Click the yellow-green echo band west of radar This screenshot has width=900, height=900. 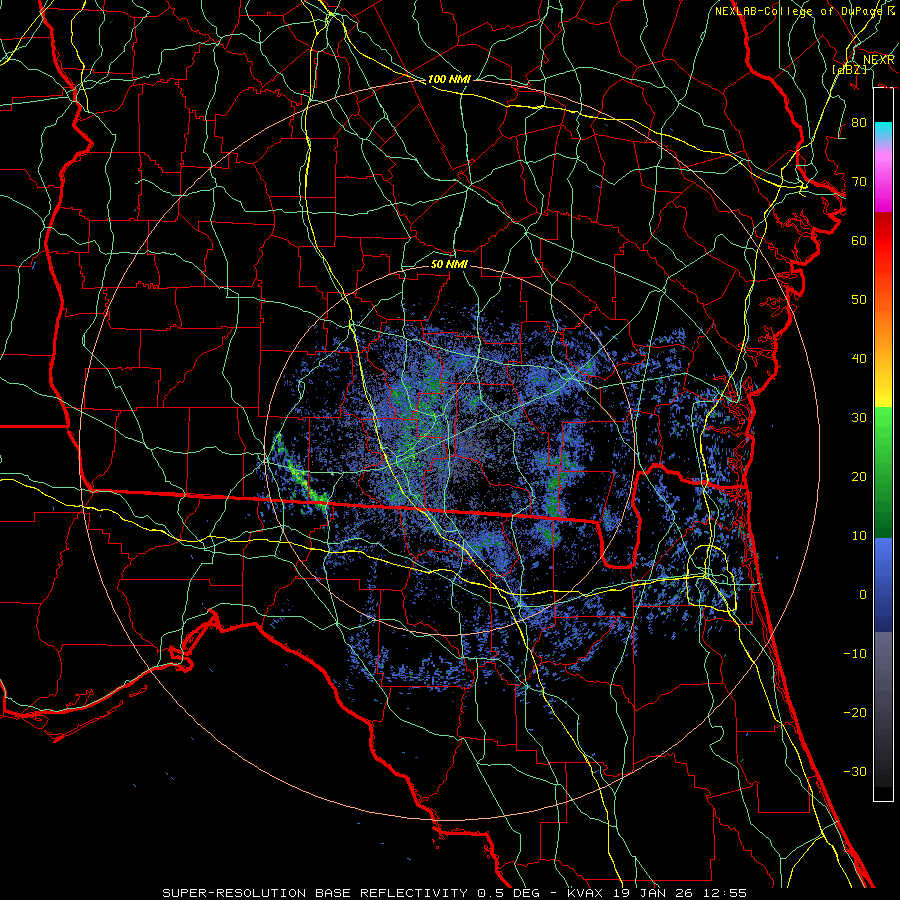(301, 474)
